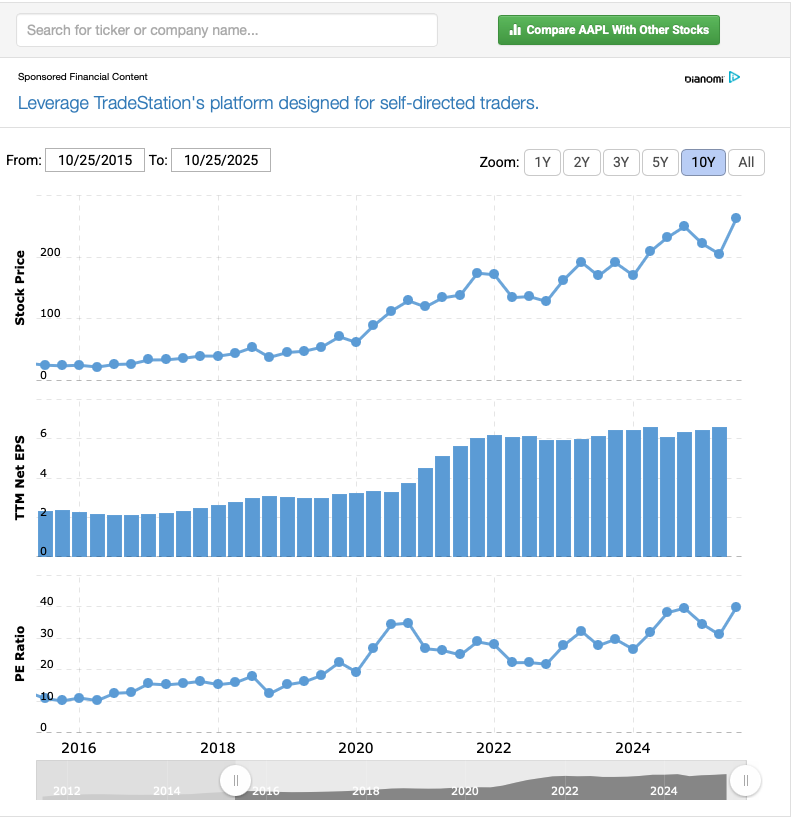Image resolution: width=806 pixels, height=818 pixels.
Task: Click the final TTM Net EPS bar
Action: click(719, 492)
